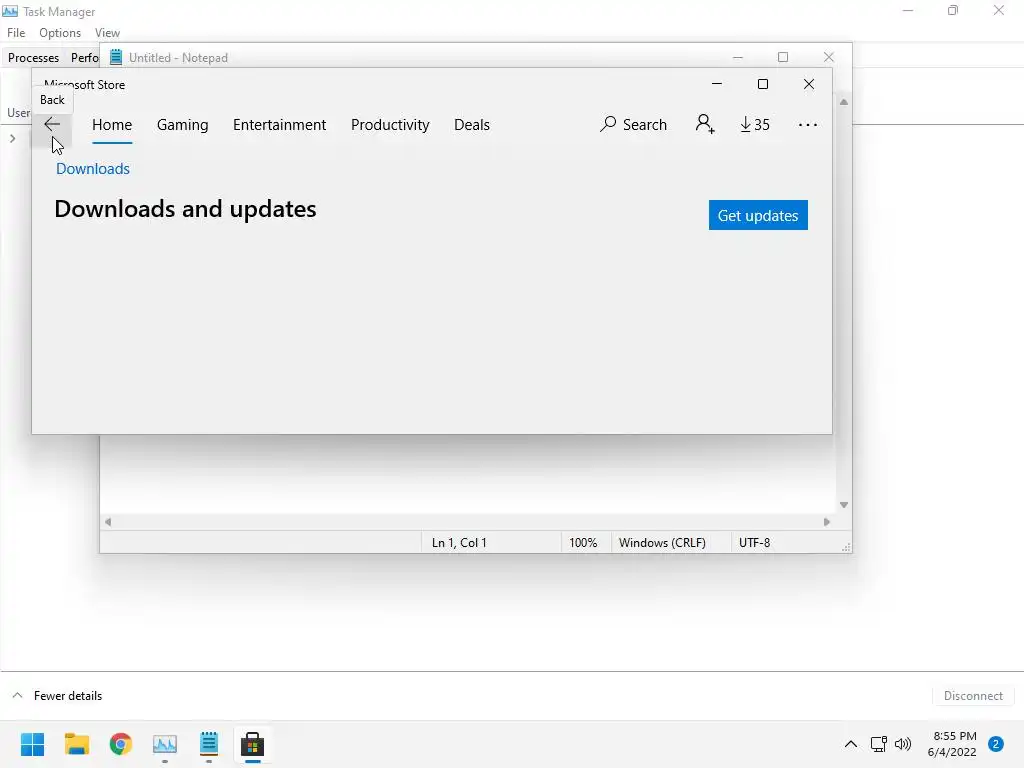Restore down the Task Manager window
The height and width of the screenshot is (768, 1024).
click(953, 10)
